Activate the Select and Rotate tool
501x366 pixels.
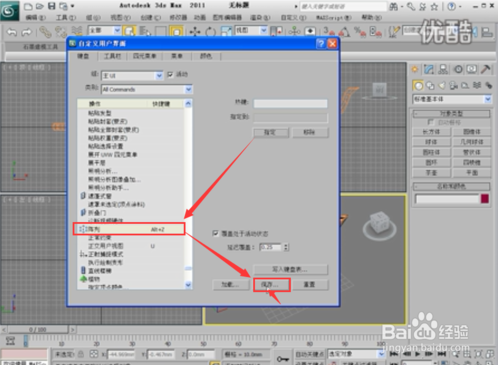(210, 32)
